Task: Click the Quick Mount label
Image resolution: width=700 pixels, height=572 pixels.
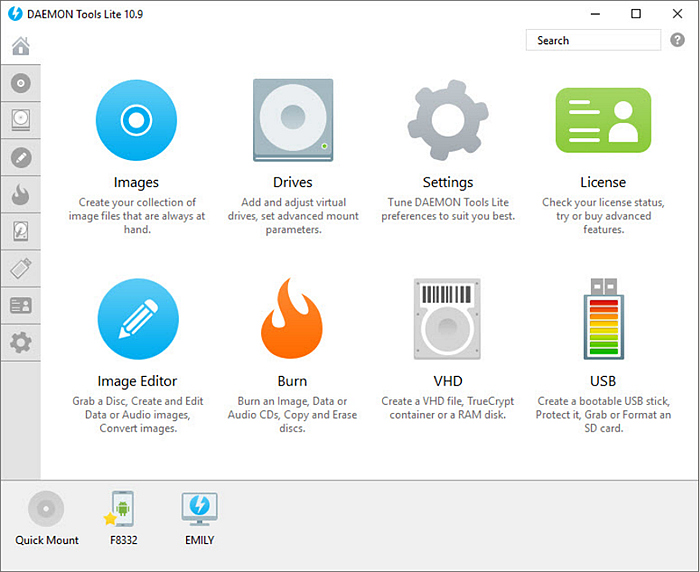Action: (47, 540)
